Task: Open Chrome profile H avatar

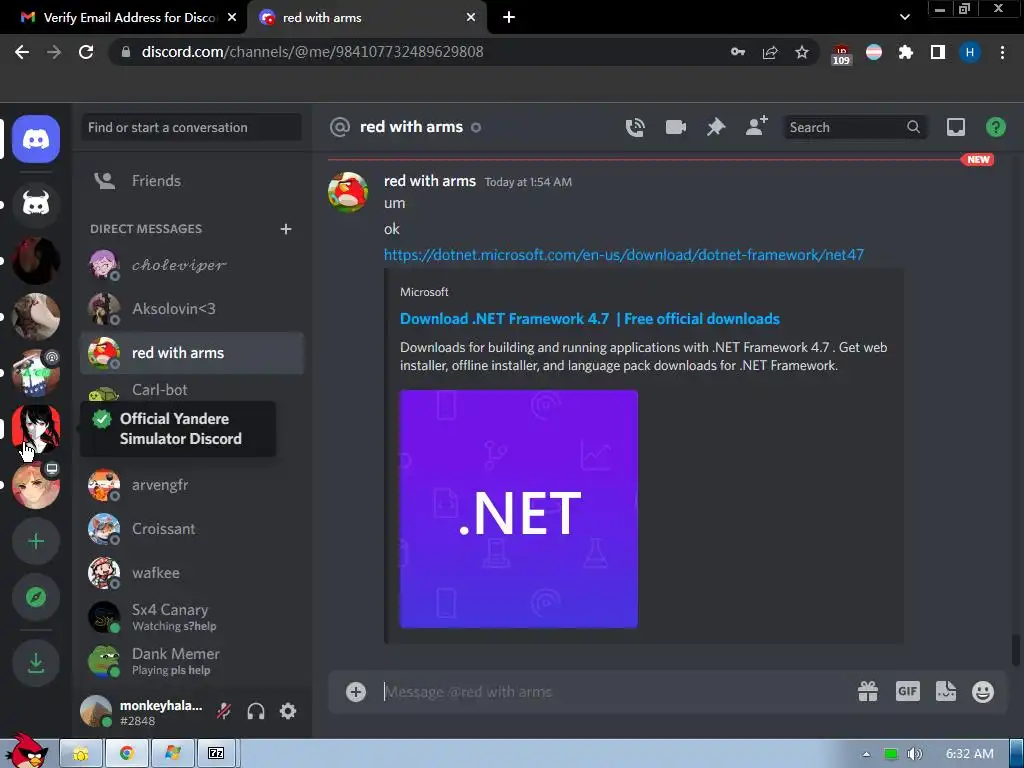Action: 970,52
